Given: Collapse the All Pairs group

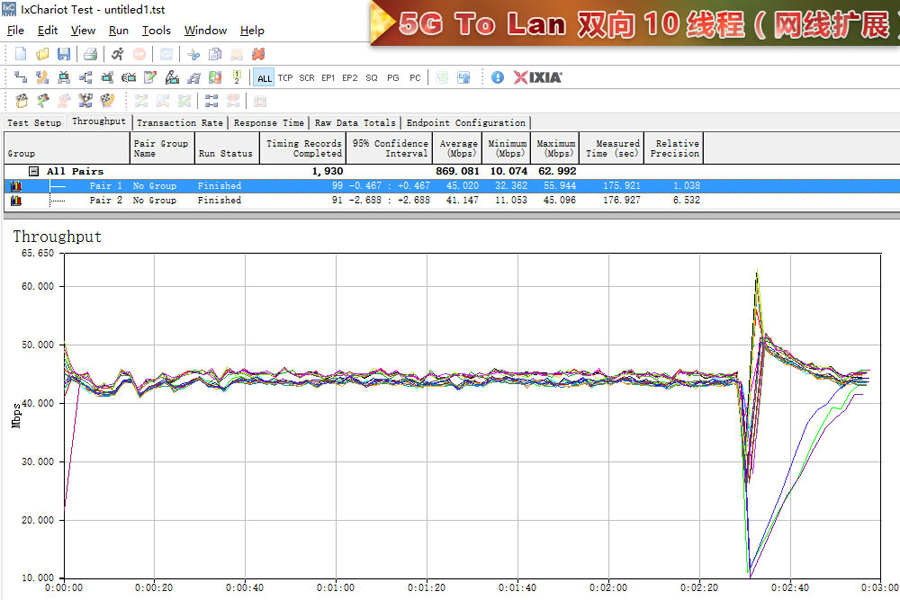Looking at the screenshot, I should coord(34,172).
